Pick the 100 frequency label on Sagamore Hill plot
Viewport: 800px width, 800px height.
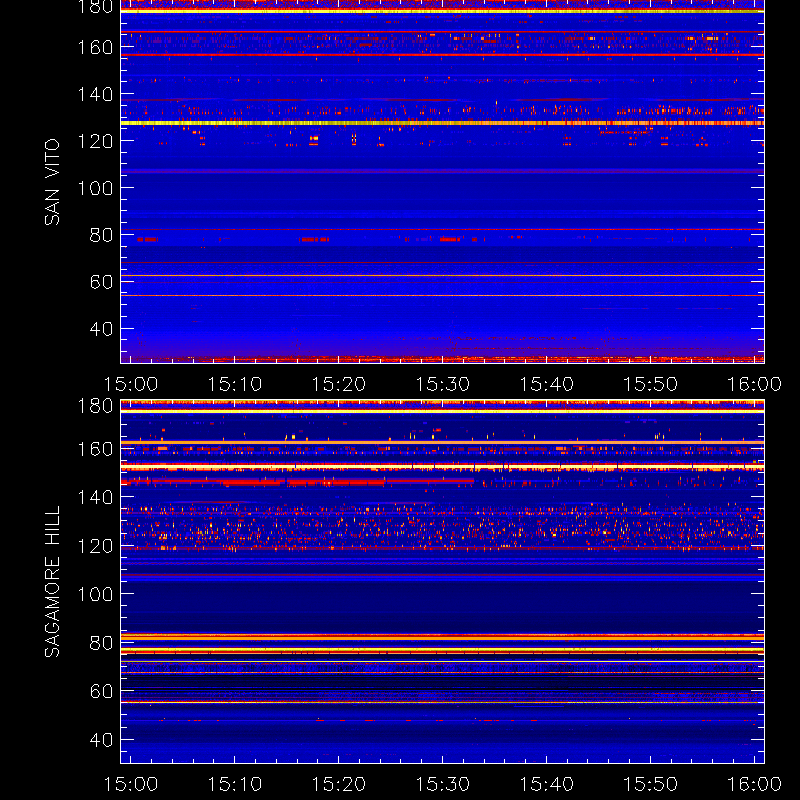pyautogui.click(x=95, y=594)
